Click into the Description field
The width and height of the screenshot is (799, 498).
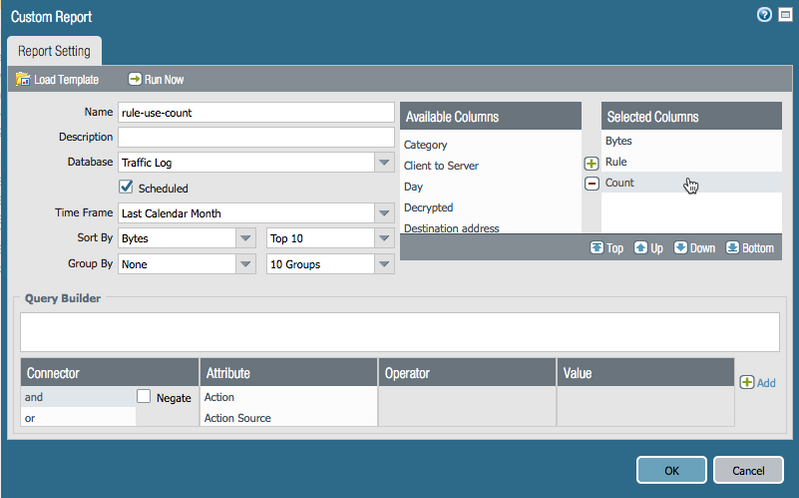tap(256, 137)
